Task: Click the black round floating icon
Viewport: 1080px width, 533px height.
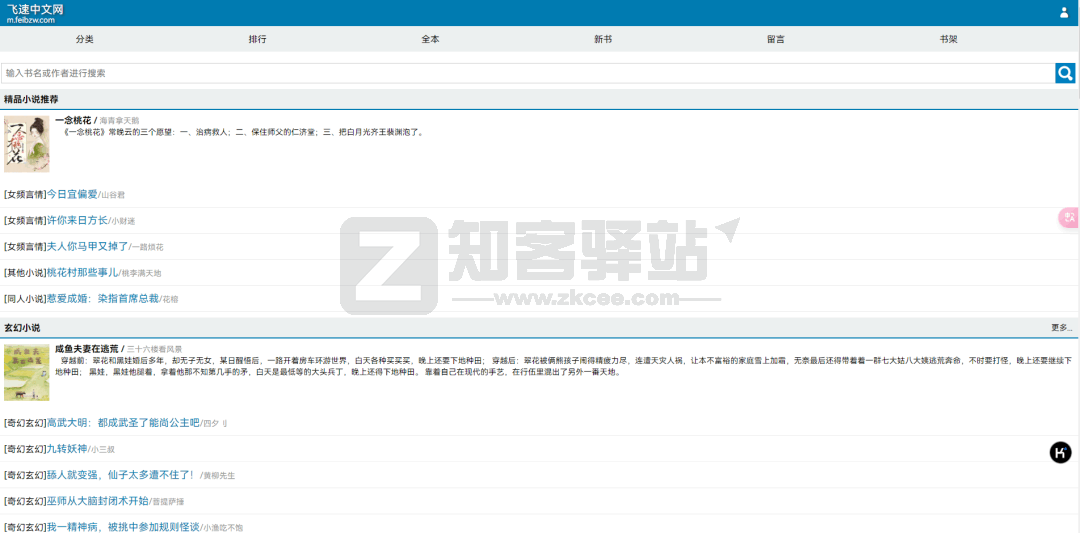Action: (1060, 453)
